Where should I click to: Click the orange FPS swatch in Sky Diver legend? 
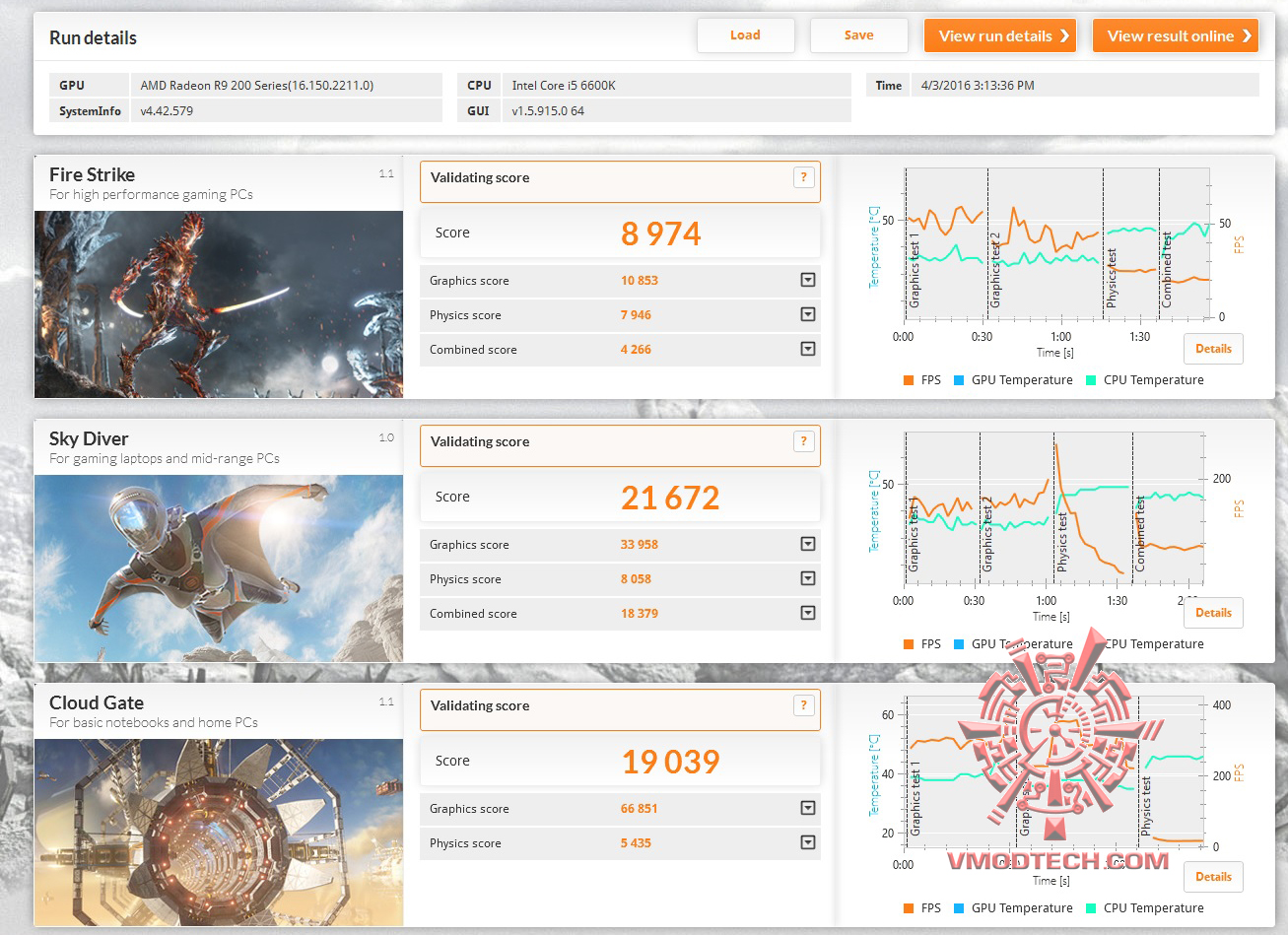click(x=909, y=644)
